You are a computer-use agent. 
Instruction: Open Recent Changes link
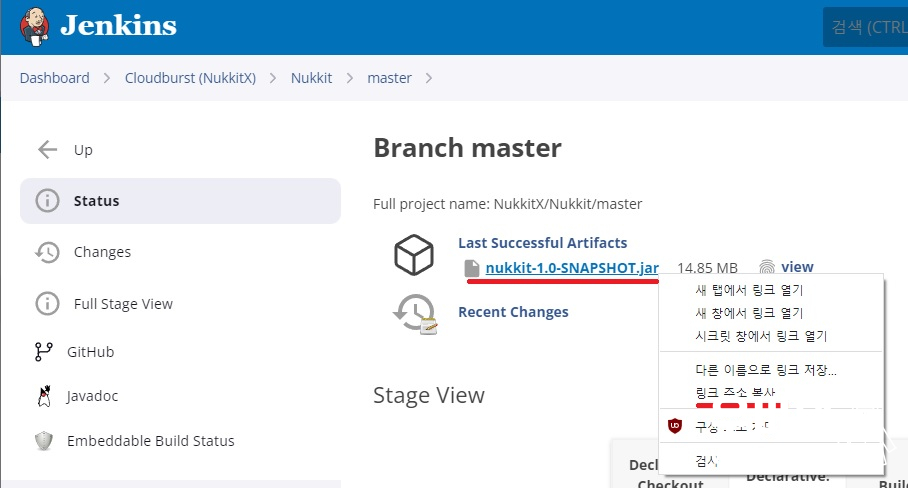pos(513,312)
